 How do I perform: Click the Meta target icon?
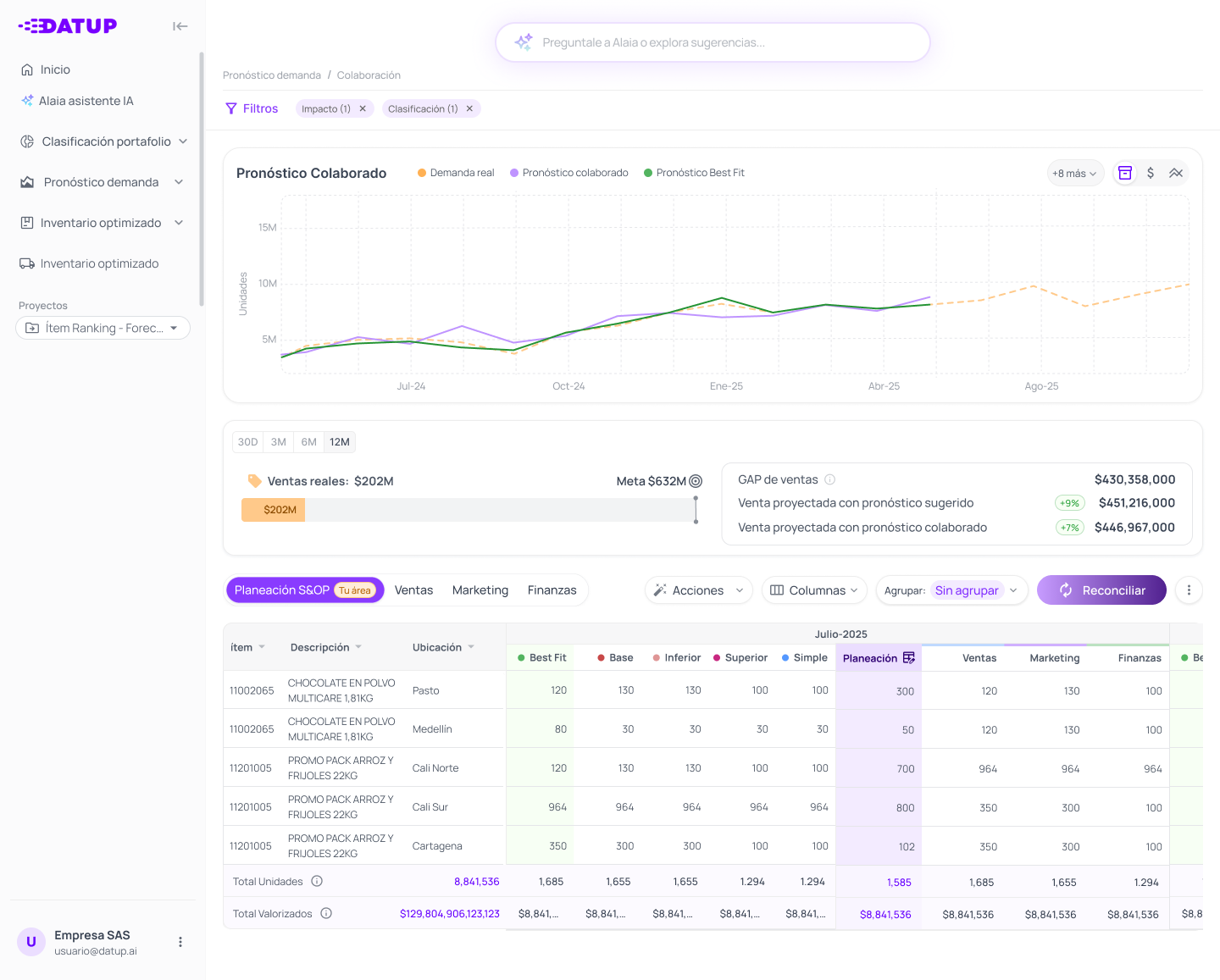pyautogui.click(x=696, y=481)
